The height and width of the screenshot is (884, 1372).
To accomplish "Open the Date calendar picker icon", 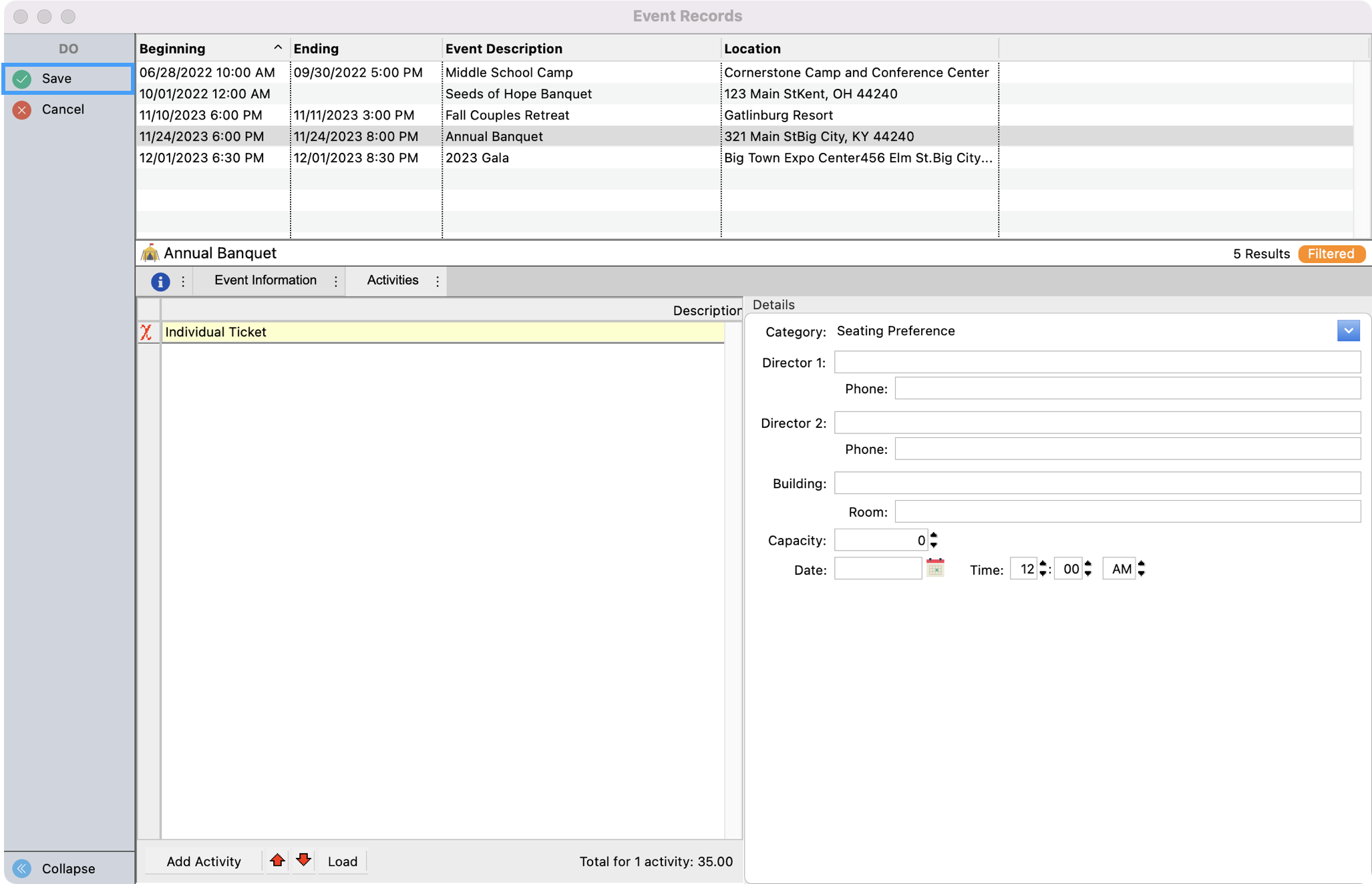I will click(935, 568).
